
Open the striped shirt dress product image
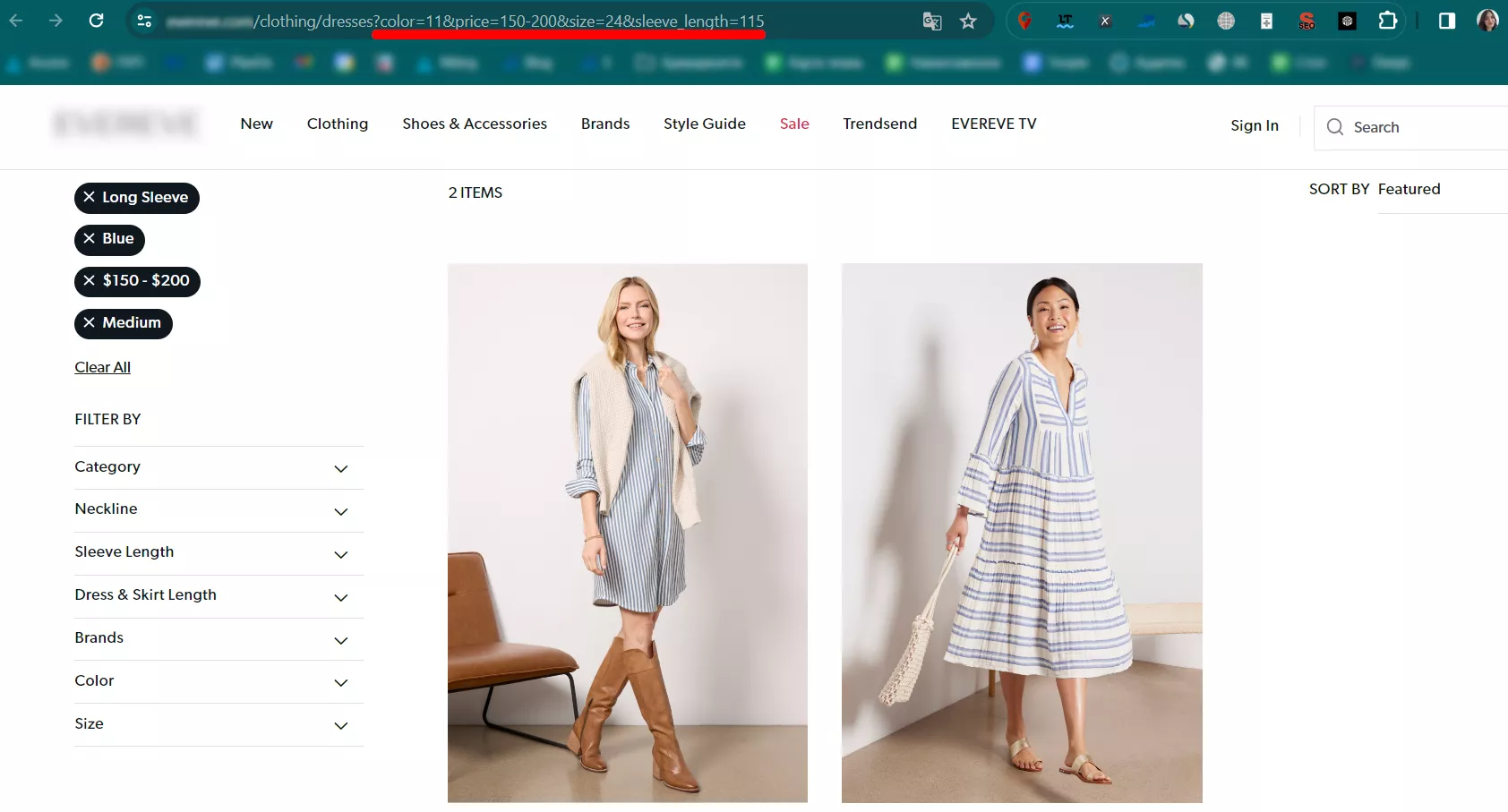tap(628, 533)
